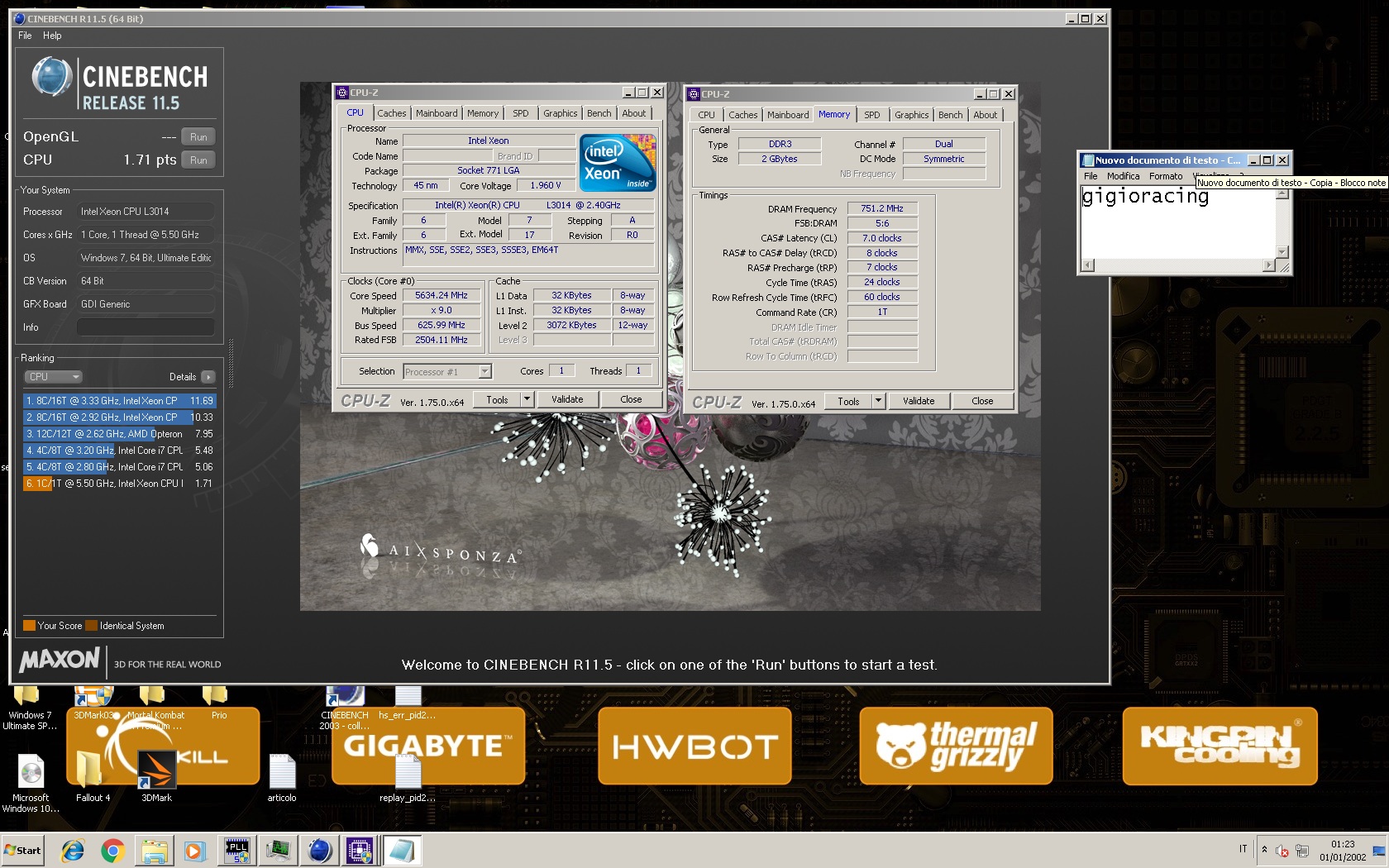The width and height of the screenshot is (1389, 868).
Task: Open the 3DMark03 desktop shortcut
Action: pyautogui.click(x=93, y=704)
